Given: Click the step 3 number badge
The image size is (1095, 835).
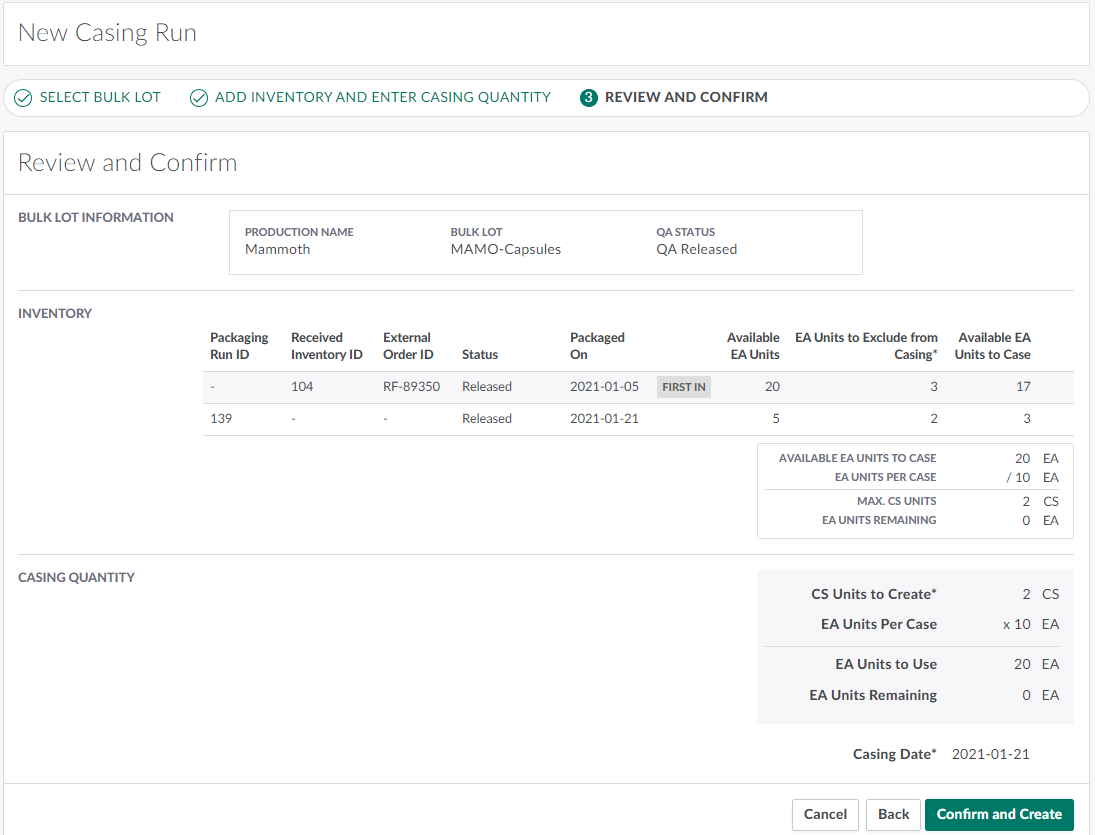Looking at the screenshot, I should (589, 98).
